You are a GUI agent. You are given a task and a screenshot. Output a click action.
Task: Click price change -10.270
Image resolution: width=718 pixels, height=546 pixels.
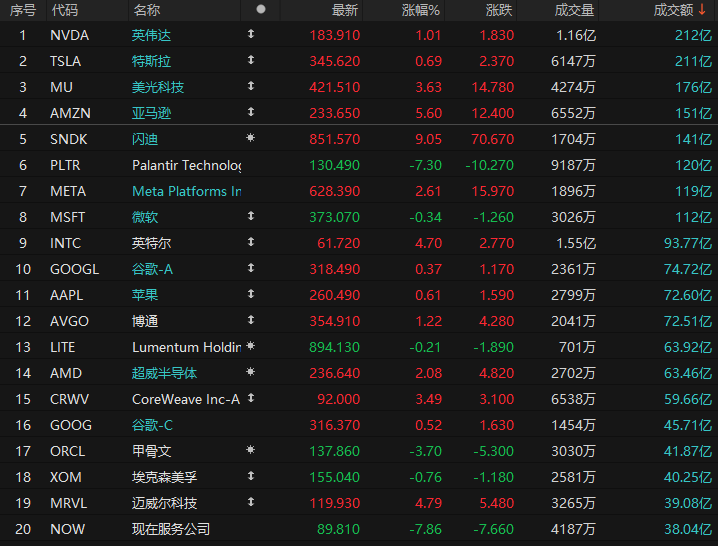(x=490, y=165)
